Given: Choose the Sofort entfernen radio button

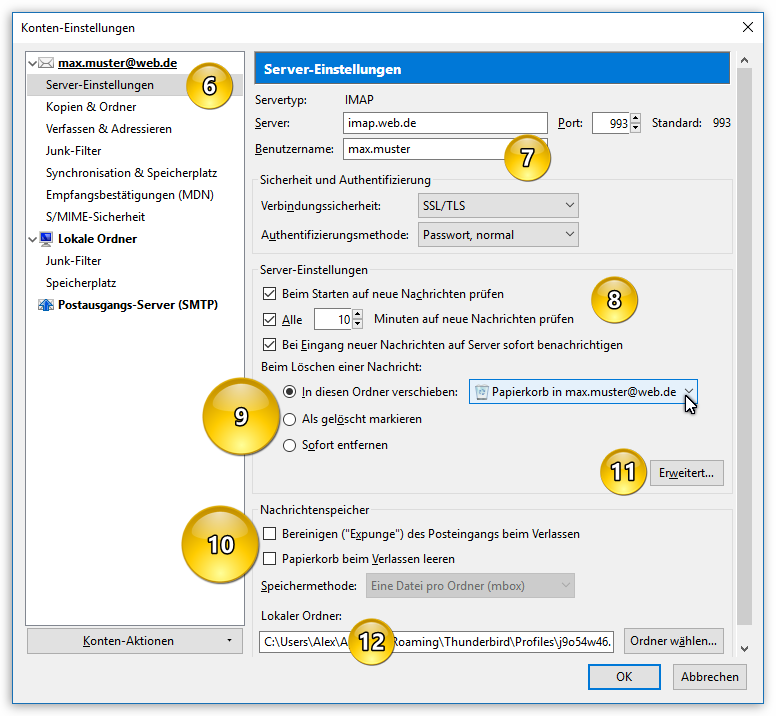Looking at the screenshot, I should (290, 445).
